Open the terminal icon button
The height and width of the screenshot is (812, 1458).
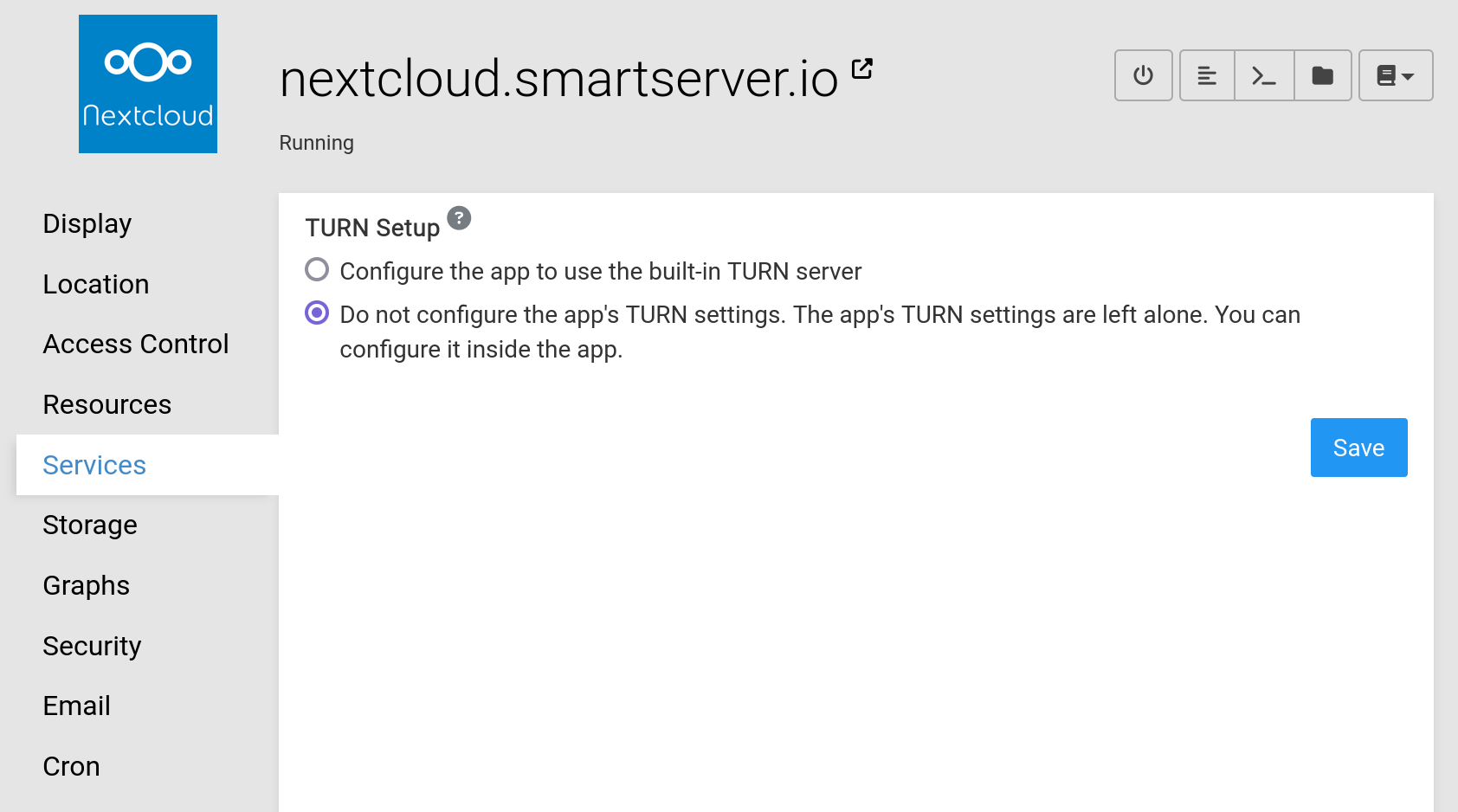(1264, 75)
